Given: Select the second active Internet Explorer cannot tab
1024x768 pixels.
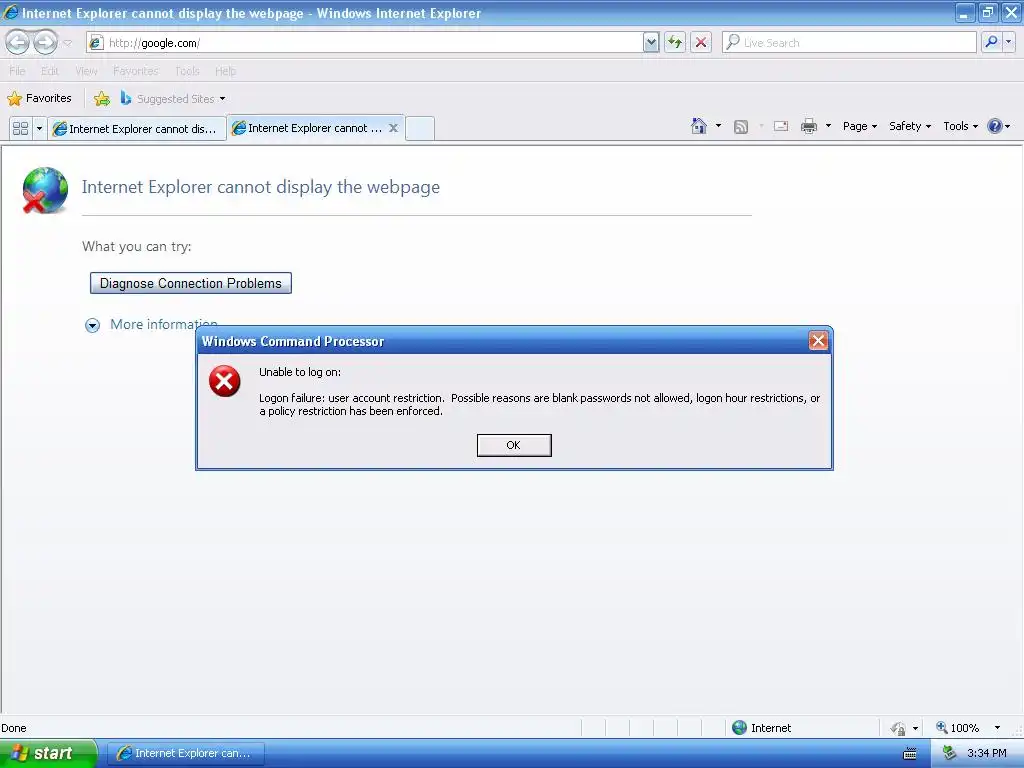Looking at the screenshot, I should 308,128.
